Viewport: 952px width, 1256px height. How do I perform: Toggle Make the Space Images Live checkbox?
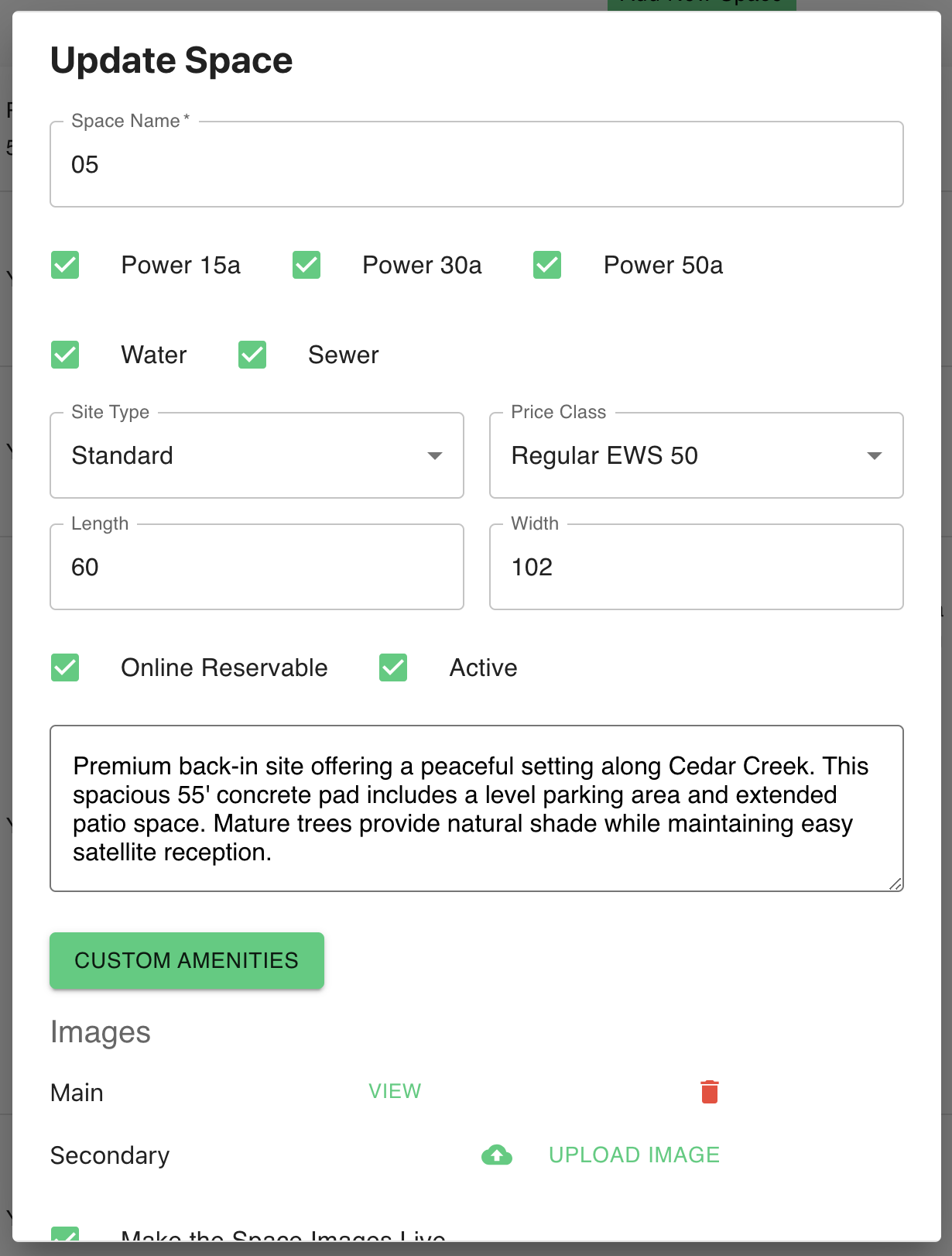[65, 1234]
